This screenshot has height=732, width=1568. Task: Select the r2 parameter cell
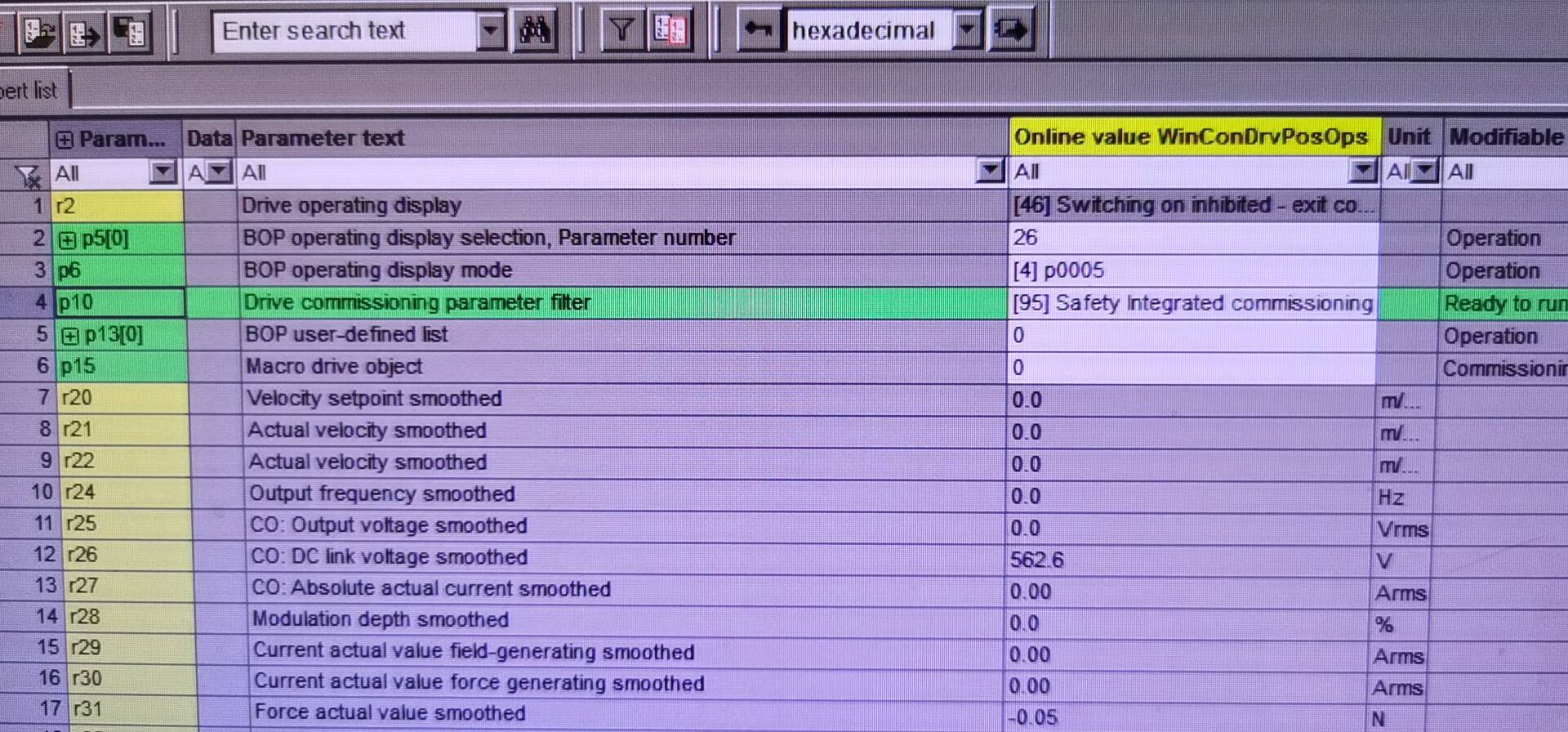click(x=118, y=206)
